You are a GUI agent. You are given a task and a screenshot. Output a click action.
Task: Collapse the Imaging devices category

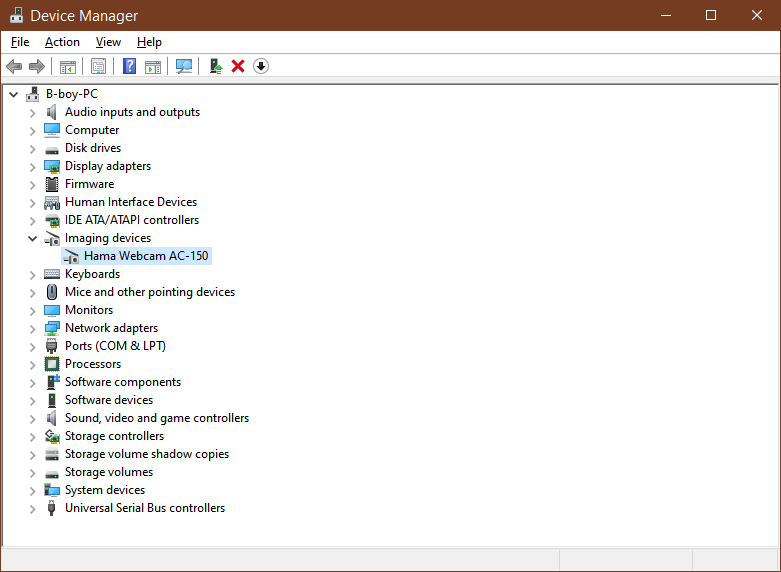click(x=33, y=238)
